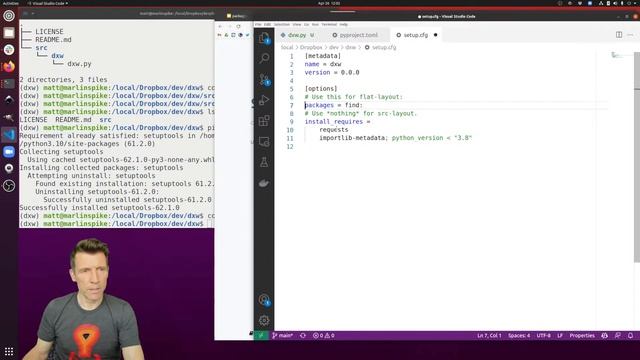Click the importlib-metadata line
Screen dimensions: 640x360
[395, 138]
